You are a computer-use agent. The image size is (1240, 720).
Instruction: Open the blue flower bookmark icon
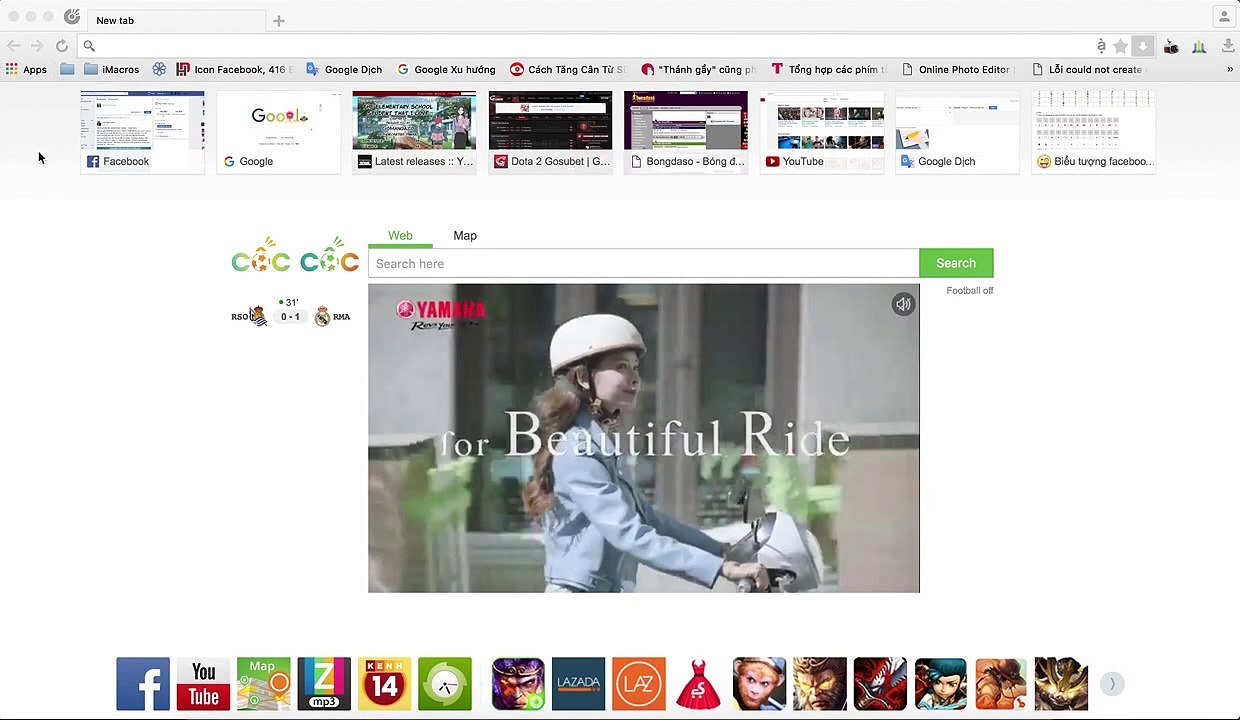[x=159, y=69]
